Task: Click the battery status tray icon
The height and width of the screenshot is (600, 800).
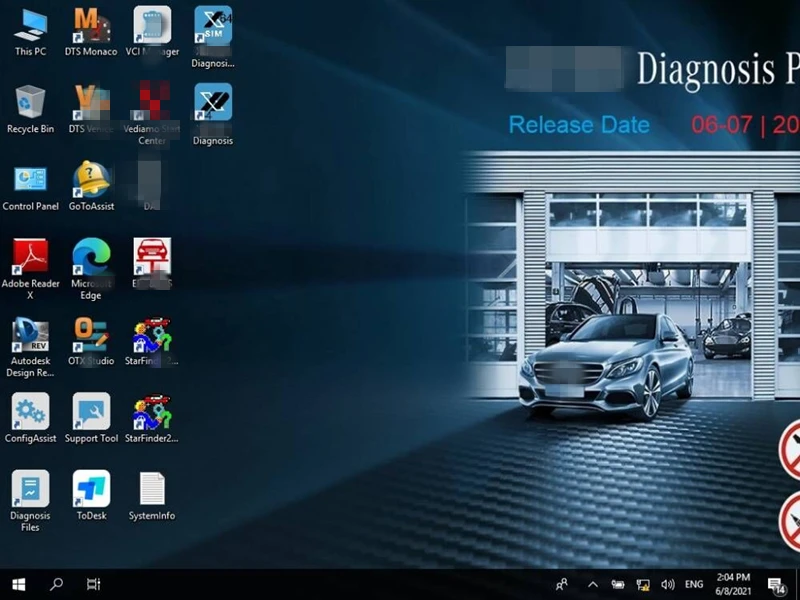Action: 617,584
